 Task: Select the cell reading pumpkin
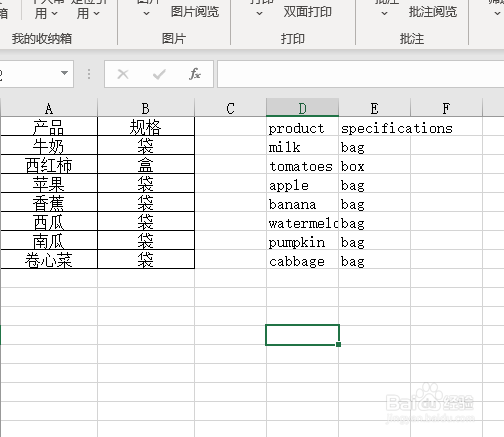302,240
